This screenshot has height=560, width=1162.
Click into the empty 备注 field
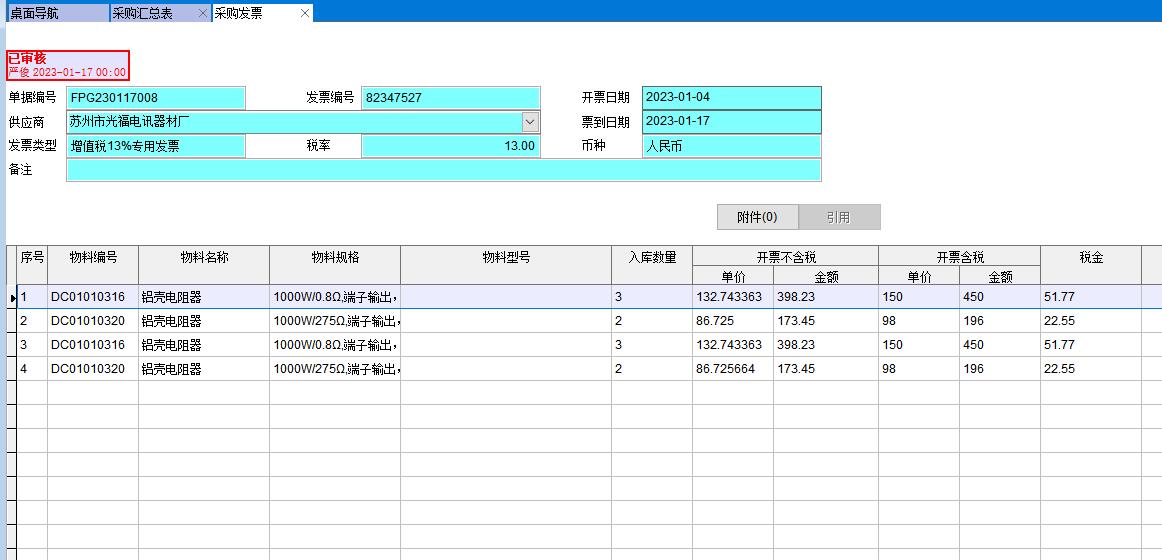pos(443,170)
